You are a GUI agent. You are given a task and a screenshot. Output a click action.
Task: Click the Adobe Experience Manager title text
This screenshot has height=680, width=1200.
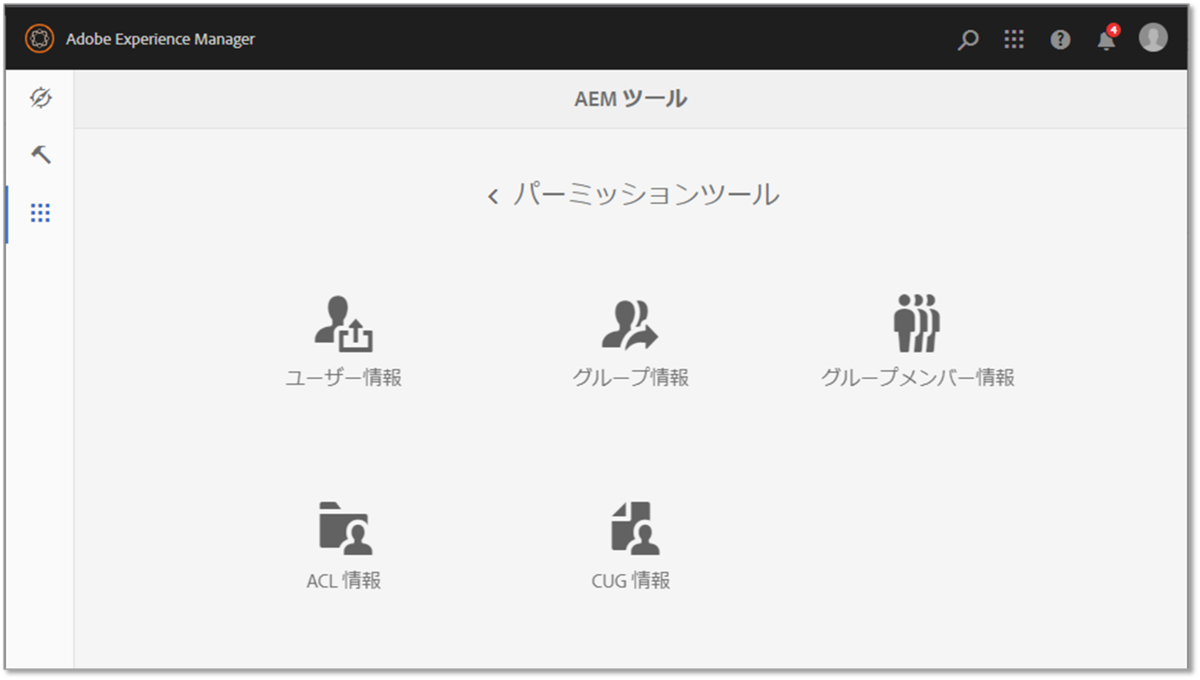tap(160, 39)
